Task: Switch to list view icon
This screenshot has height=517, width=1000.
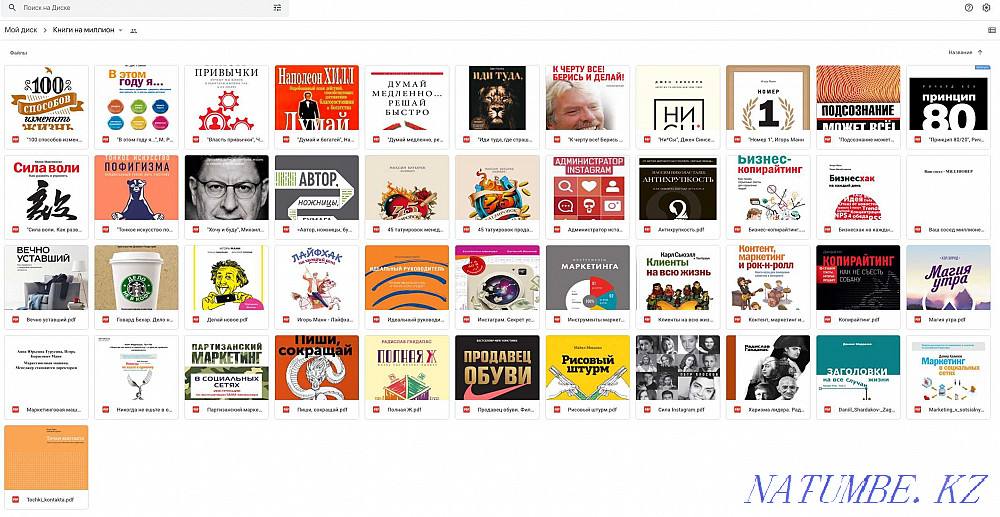Action: point(992,30)
